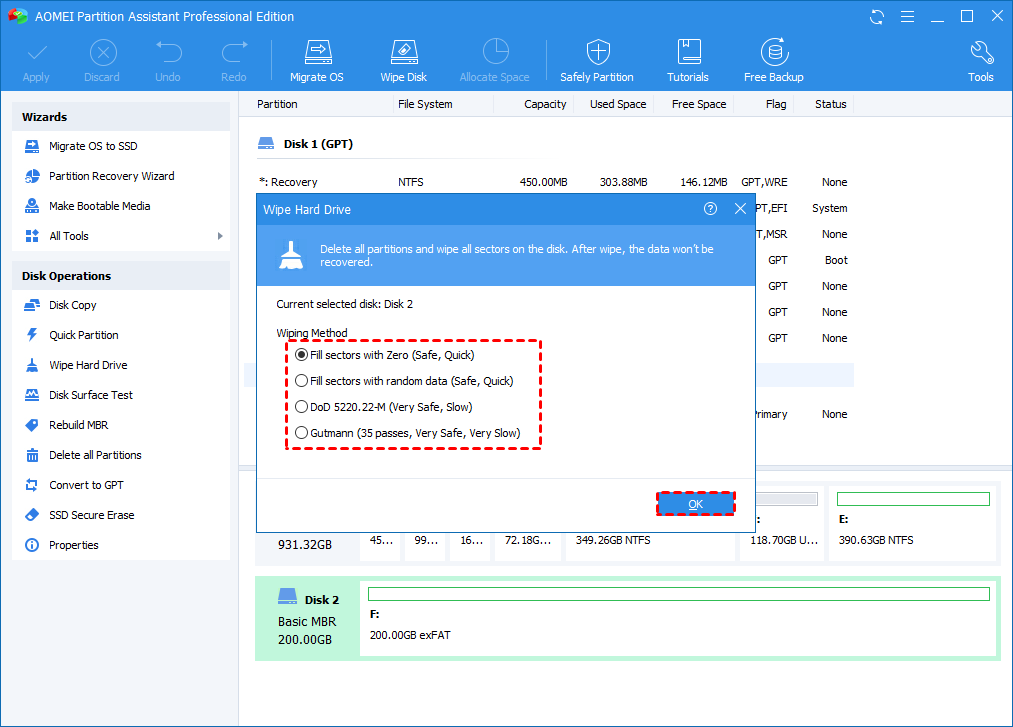Select Disk 2 Basic MBR label
Screen dimensions: 1013x727
click(309, 619)
